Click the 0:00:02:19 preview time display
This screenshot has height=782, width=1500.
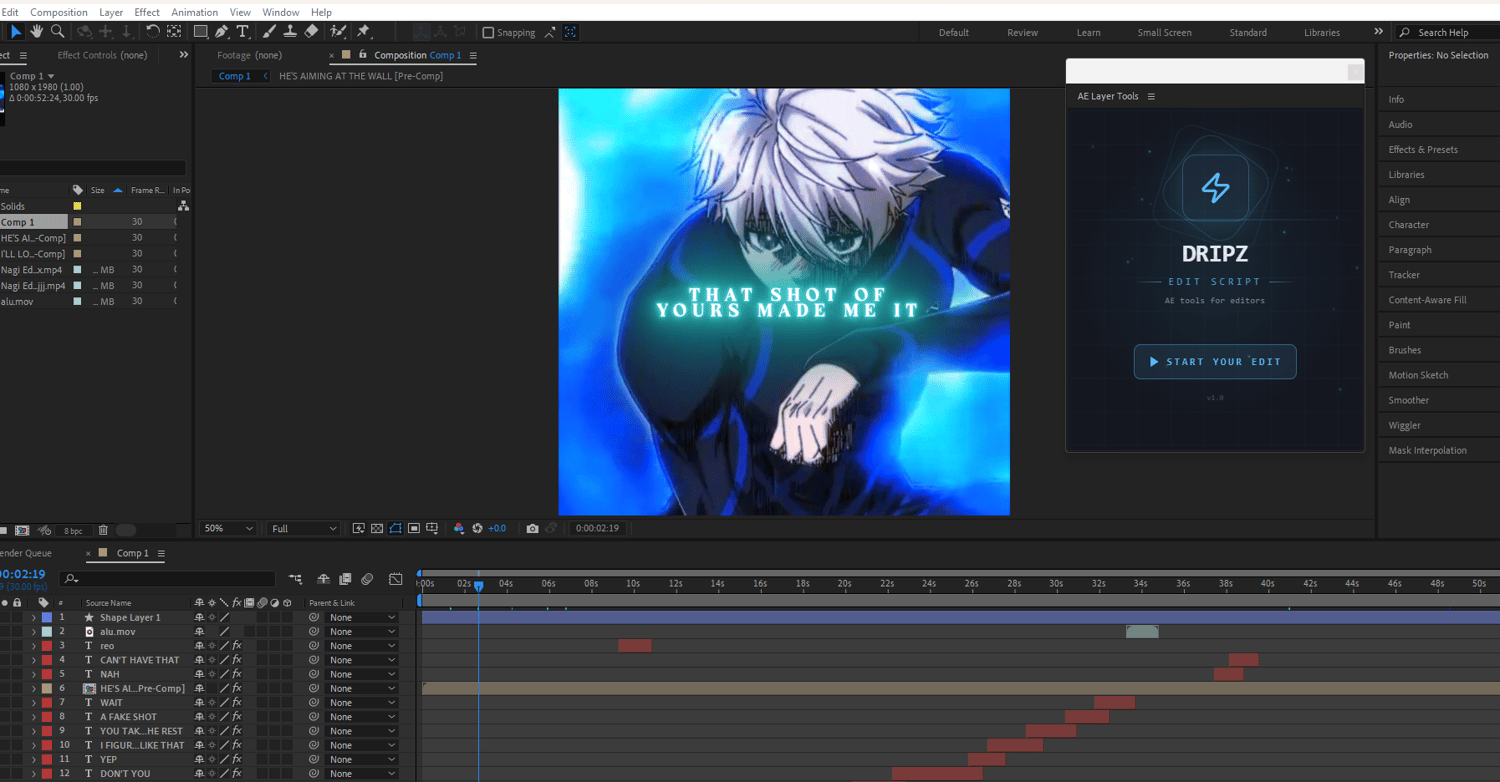coord(597,528)
